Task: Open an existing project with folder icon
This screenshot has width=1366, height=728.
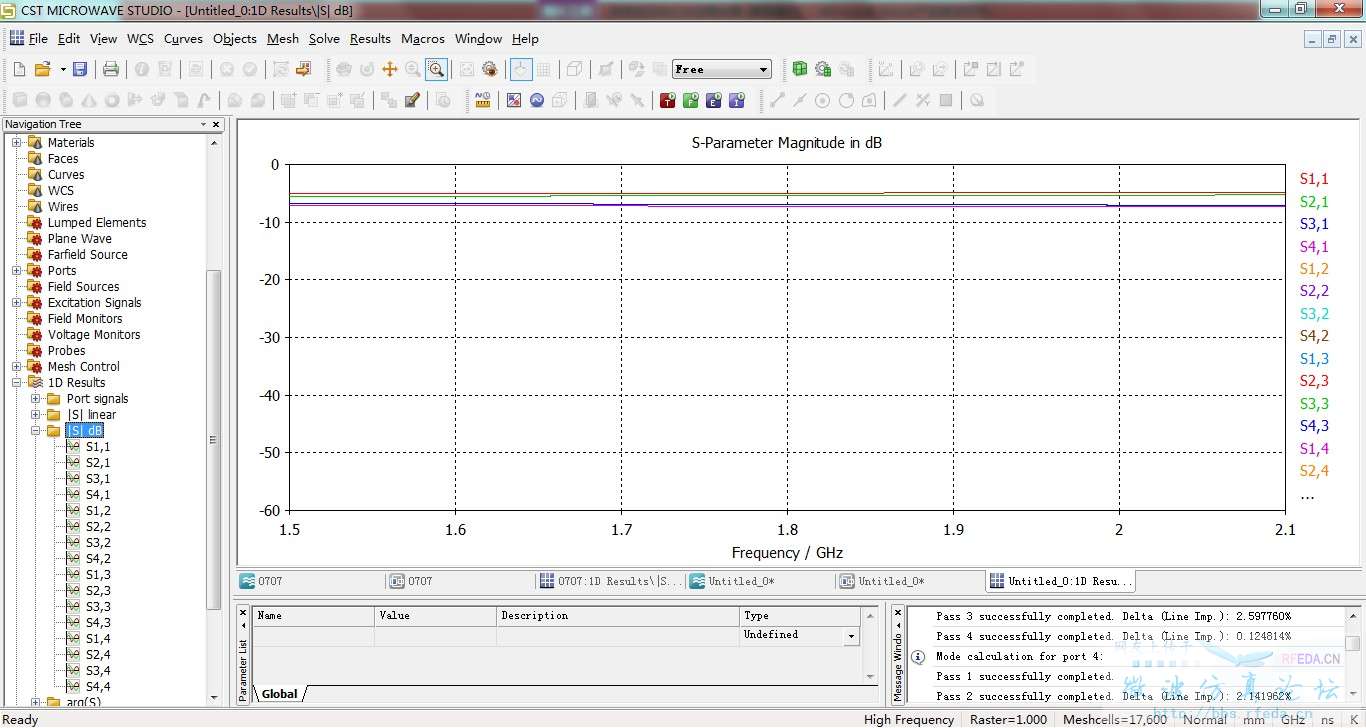Action: click(x=43, y=69)
